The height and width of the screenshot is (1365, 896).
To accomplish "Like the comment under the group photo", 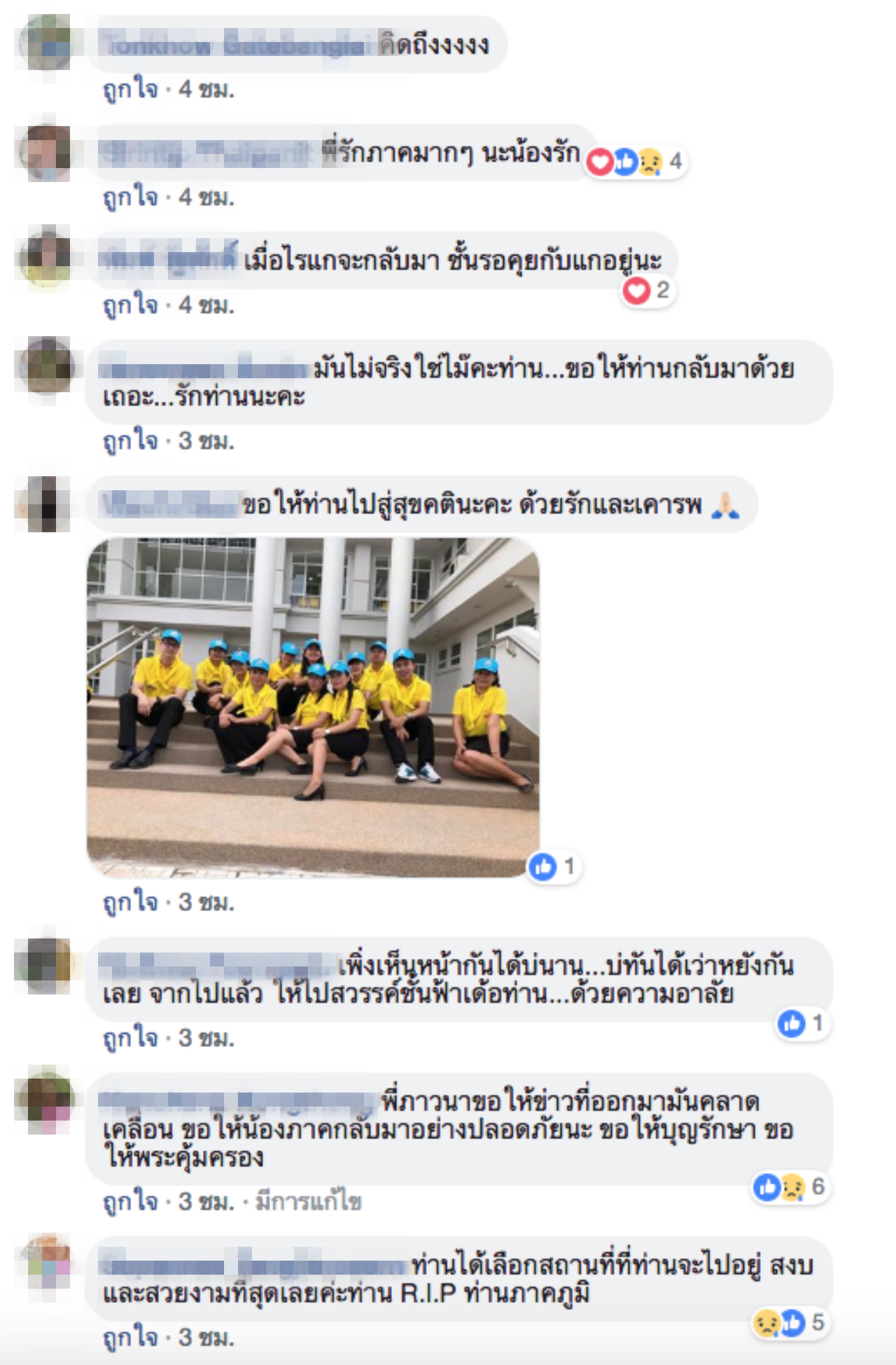I will [131, 901].
